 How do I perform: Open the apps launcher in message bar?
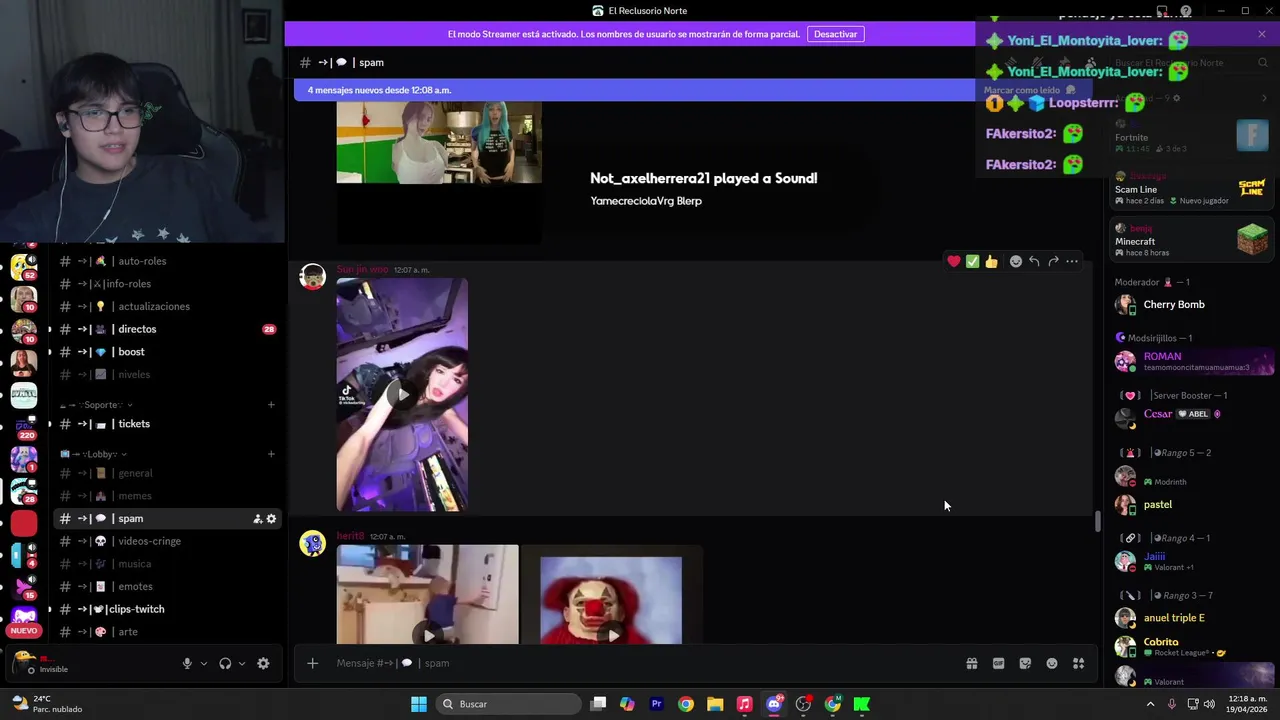1078,663
